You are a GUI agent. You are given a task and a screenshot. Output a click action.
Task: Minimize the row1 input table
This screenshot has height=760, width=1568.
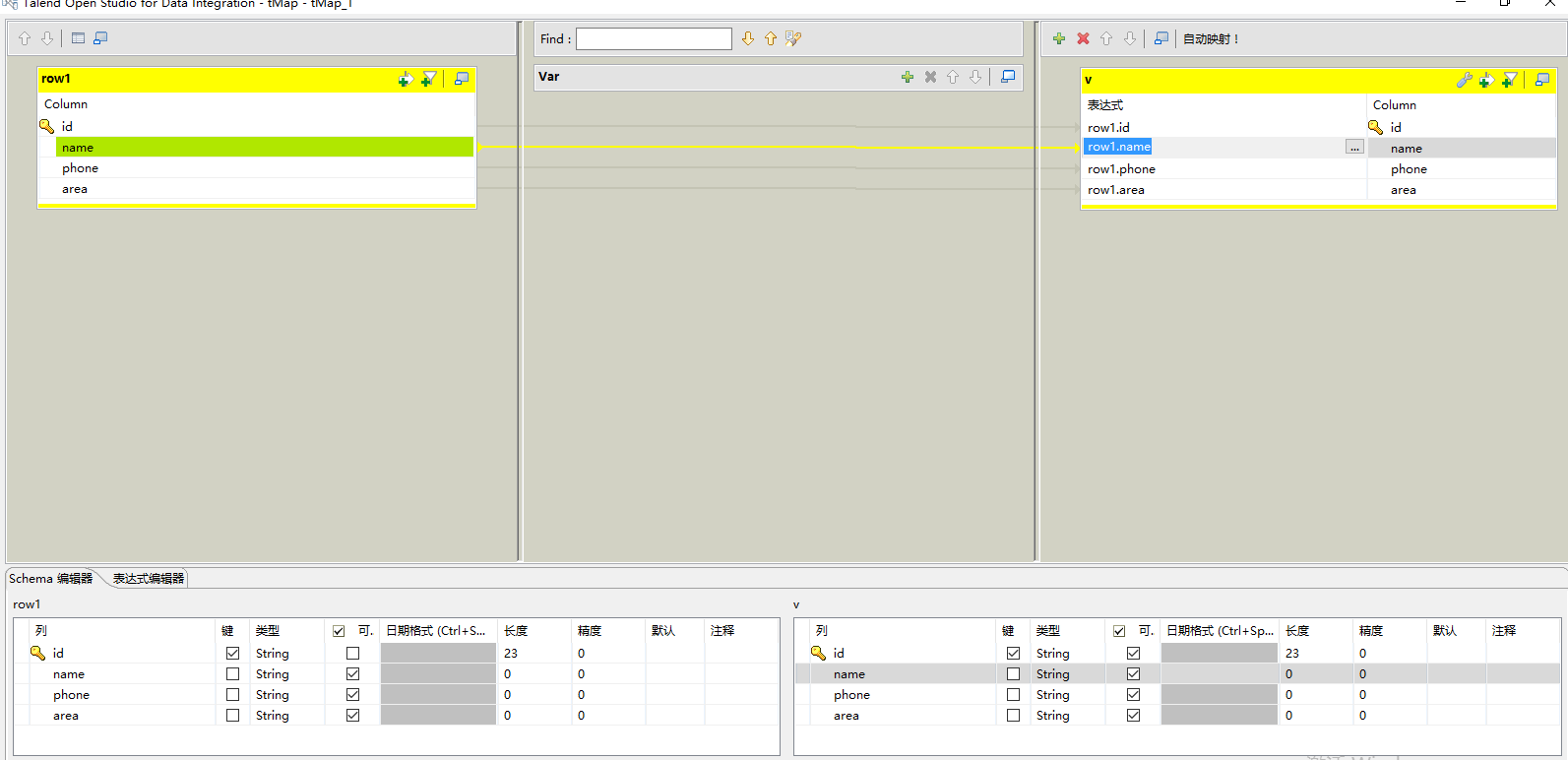[x=461, y=79]
